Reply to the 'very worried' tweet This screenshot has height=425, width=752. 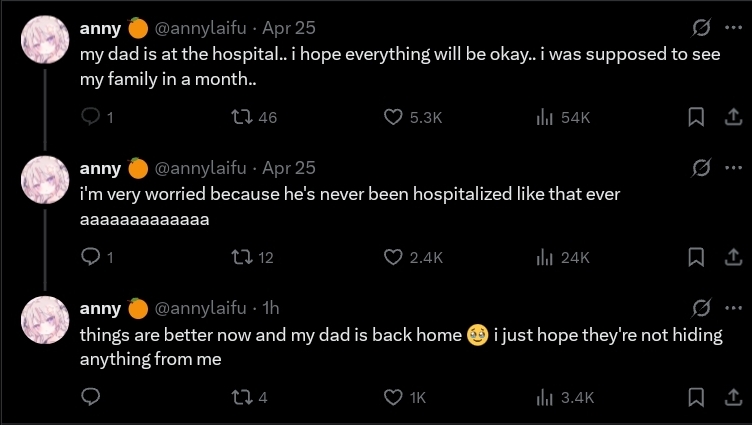tap(90, 257)
